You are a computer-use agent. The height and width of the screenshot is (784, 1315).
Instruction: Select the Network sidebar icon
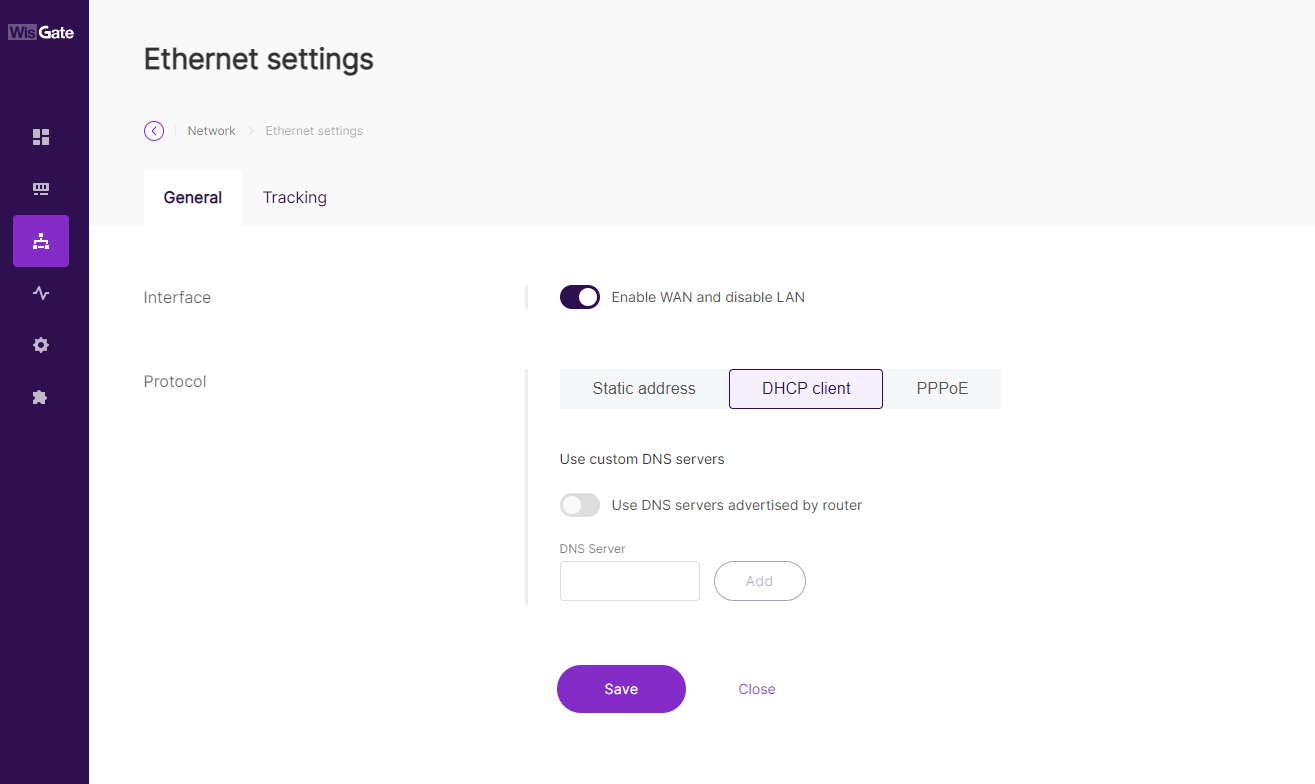point(41,241)
